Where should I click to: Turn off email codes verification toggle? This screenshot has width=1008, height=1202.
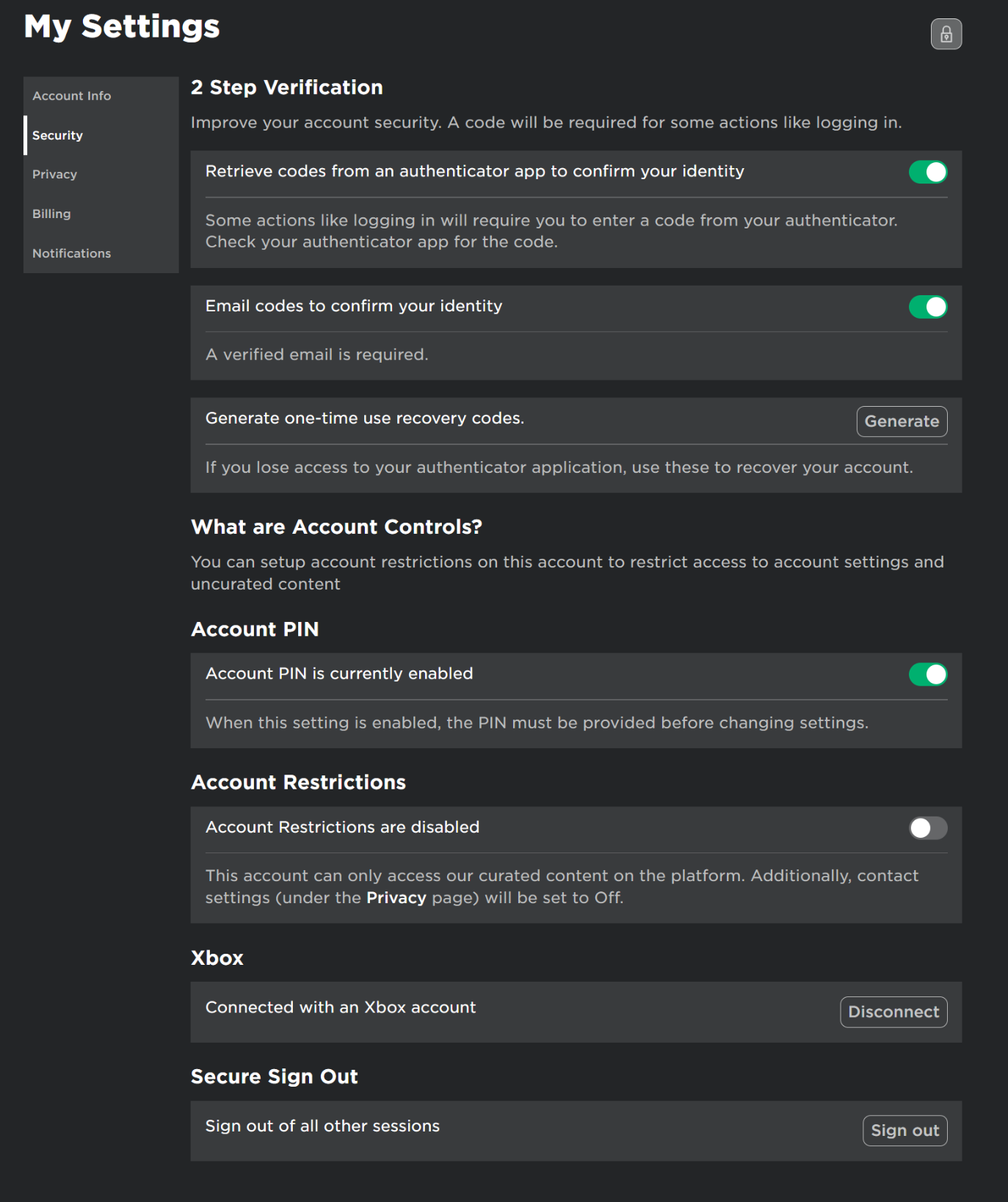point(927,307)
